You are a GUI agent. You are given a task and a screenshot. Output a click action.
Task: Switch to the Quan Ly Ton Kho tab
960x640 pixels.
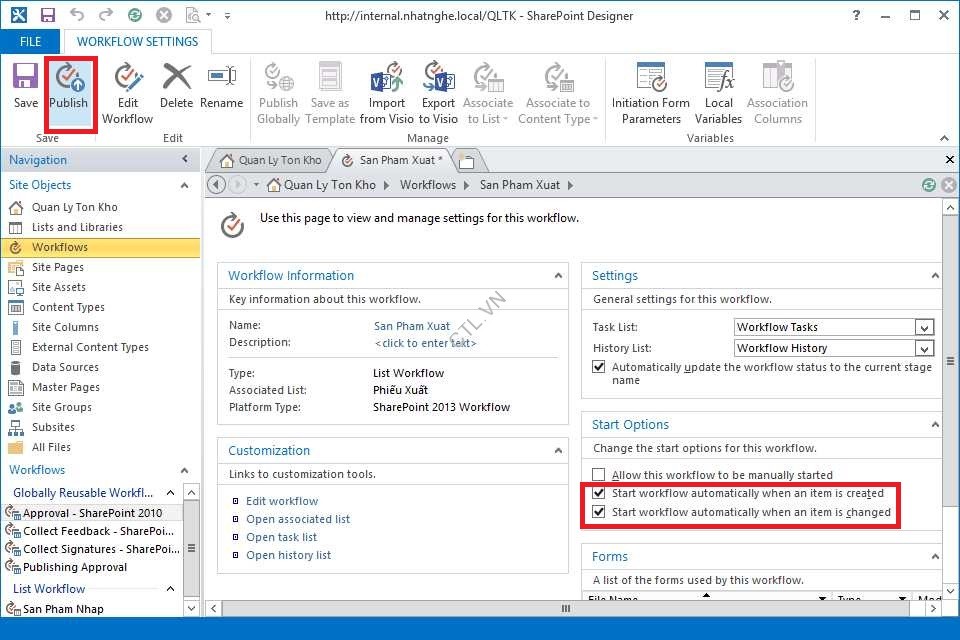(270, 160)
